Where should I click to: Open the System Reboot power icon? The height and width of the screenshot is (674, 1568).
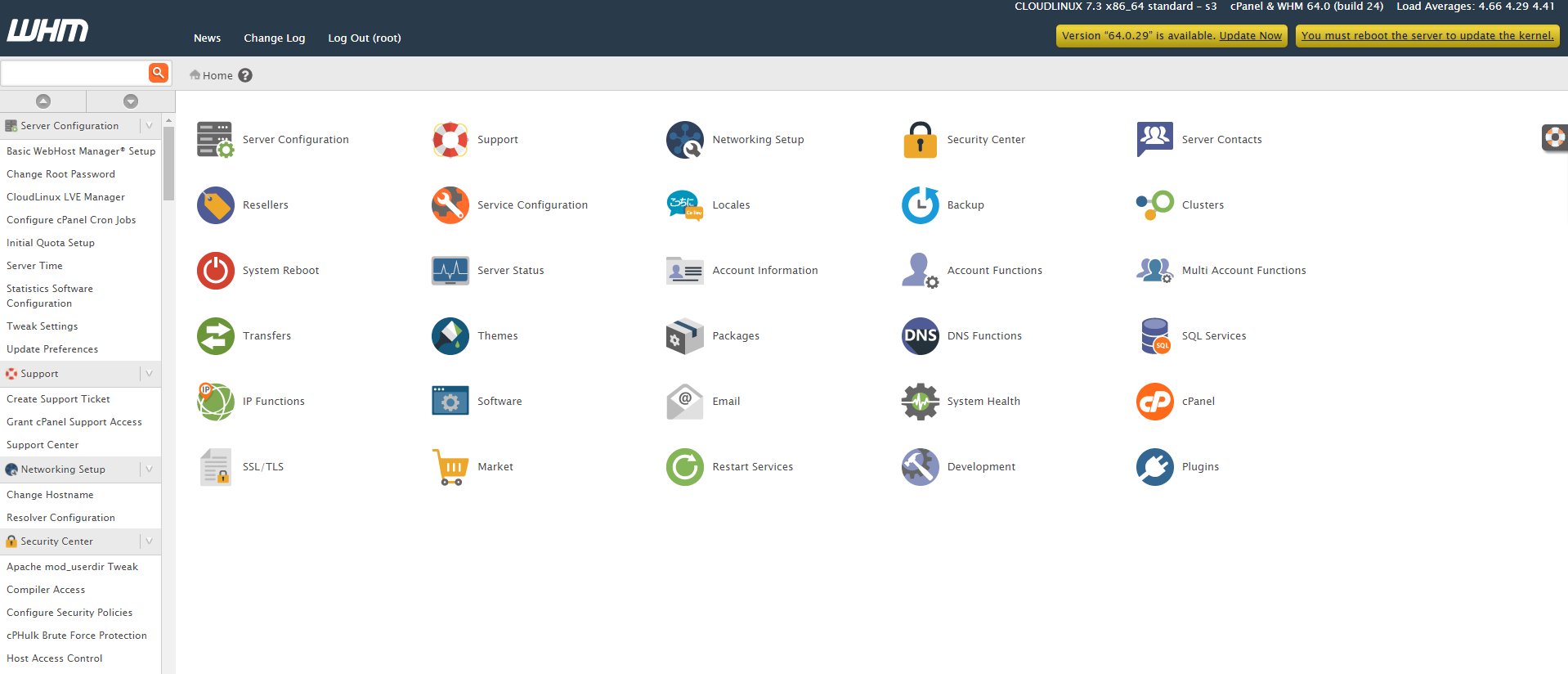click(x=216, y=271)
